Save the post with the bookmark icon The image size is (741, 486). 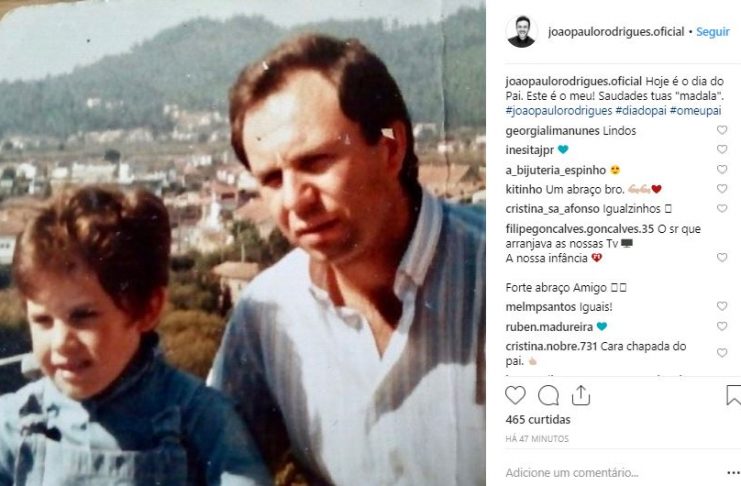733,395
